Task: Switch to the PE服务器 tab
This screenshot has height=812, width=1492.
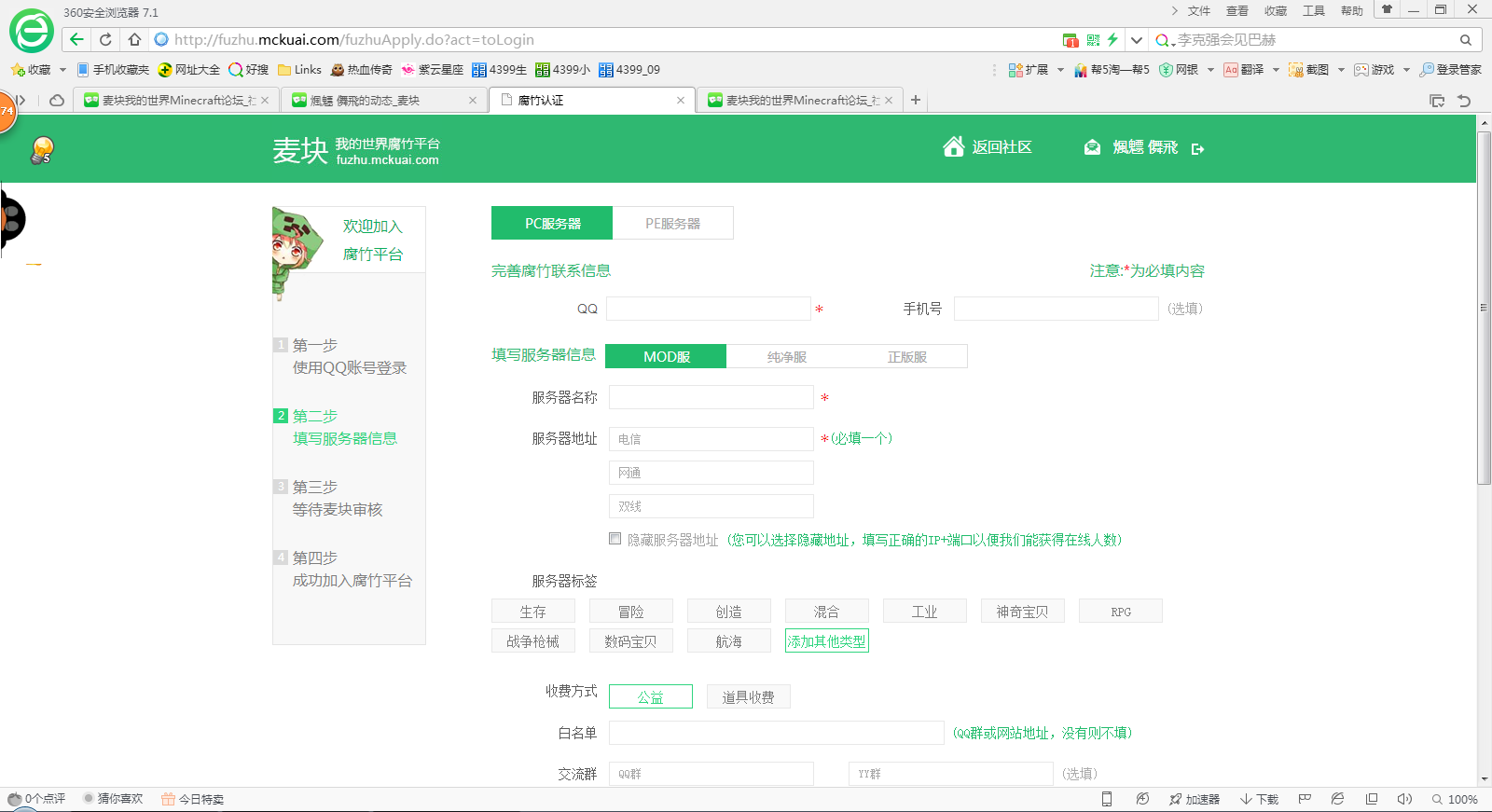Action: (x=673, y=223)
